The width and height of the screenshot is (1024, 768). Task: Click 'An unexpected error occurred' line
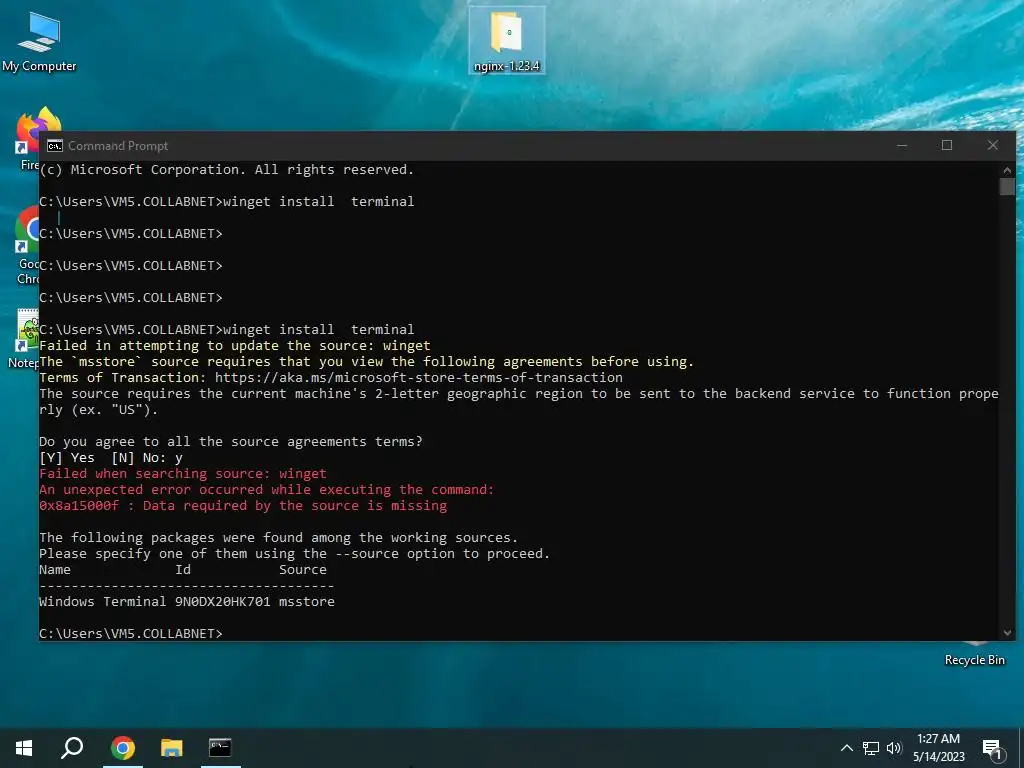(266, 489)
